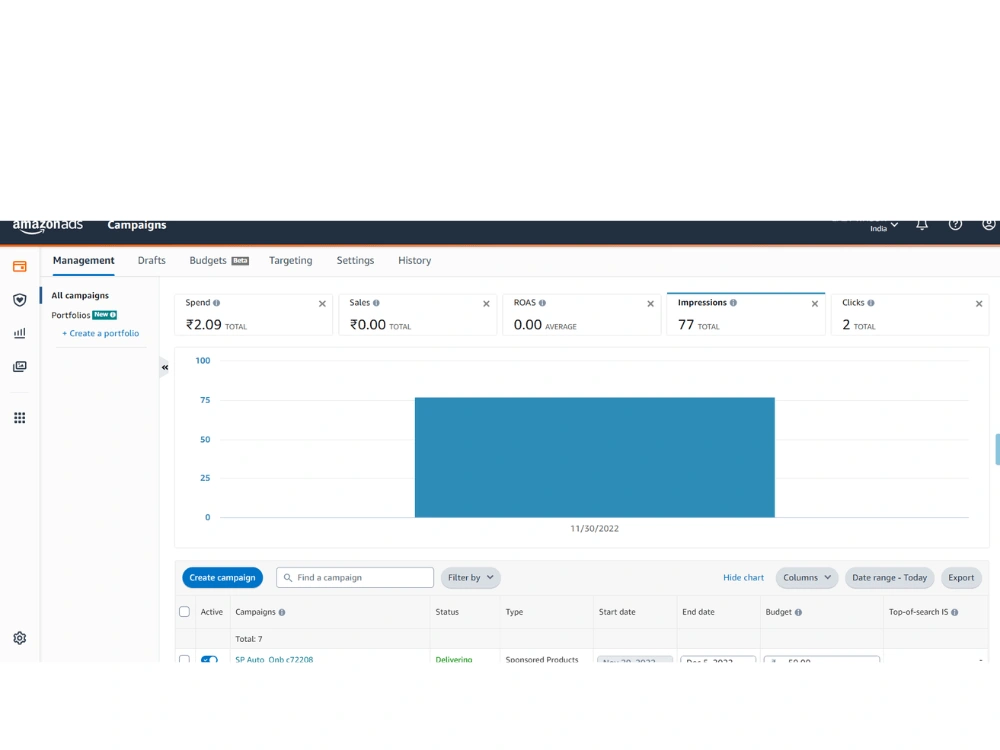Image resolution: width=1000 pixels, height=750 pixels.
Task: Click the Active column header
Action: [x=212, y=612]
